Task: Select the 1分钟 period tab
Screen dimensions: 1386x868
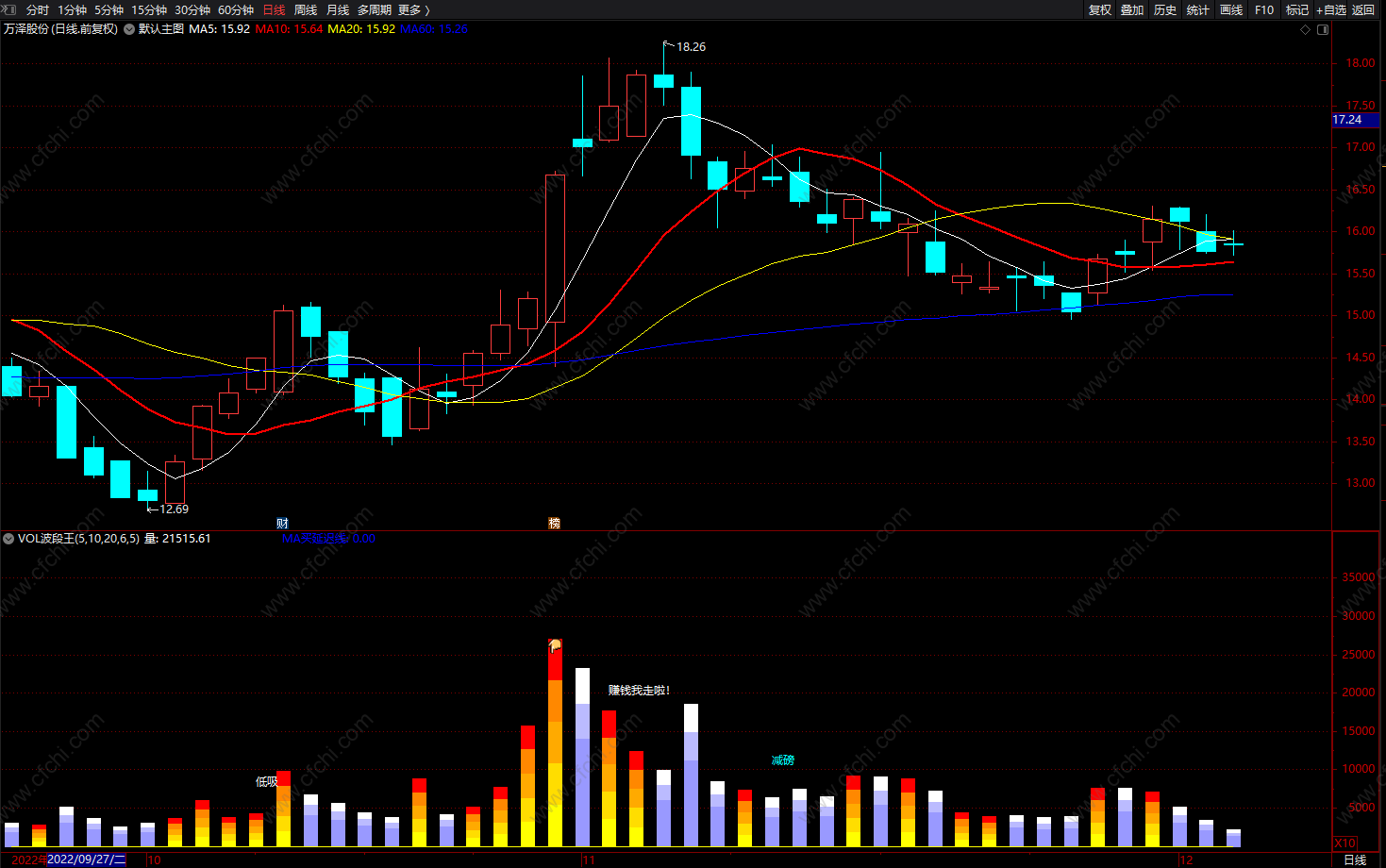Action: (x=73, y=9)
